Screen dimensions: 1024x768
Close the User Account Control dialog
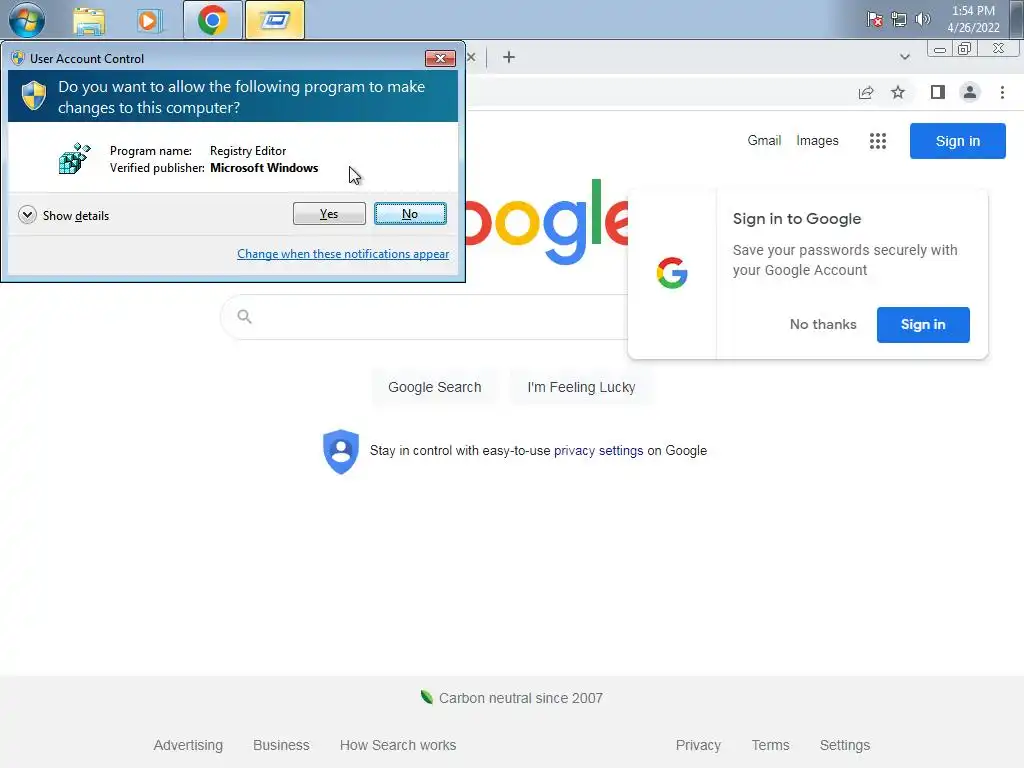click(440, 58)
